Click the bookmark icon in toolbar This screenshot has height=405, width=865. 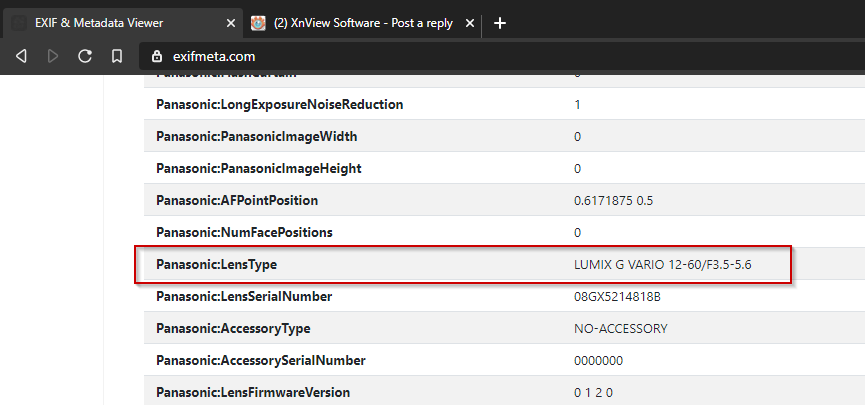point(117,57)
